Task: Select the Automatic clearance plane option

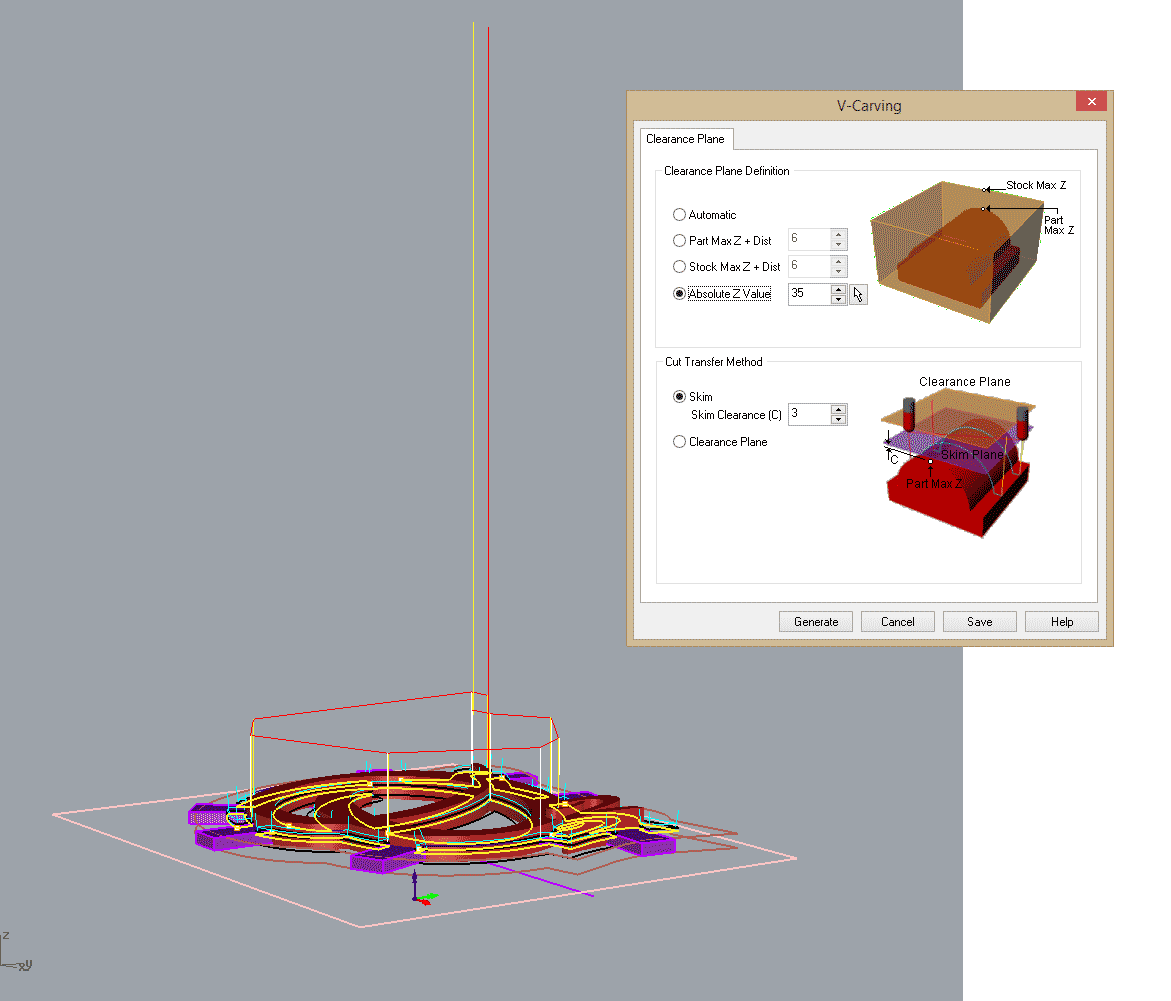Action: point(680,215)
